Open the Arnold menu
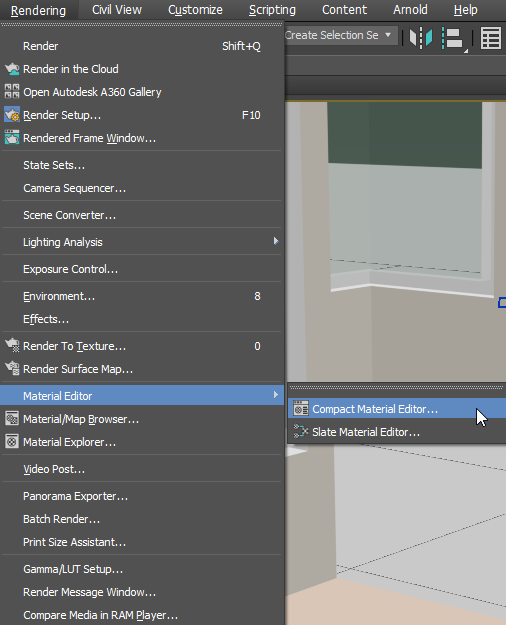Image resolution: width=506 pixels, height=625 pixels. tap(410, 10)
